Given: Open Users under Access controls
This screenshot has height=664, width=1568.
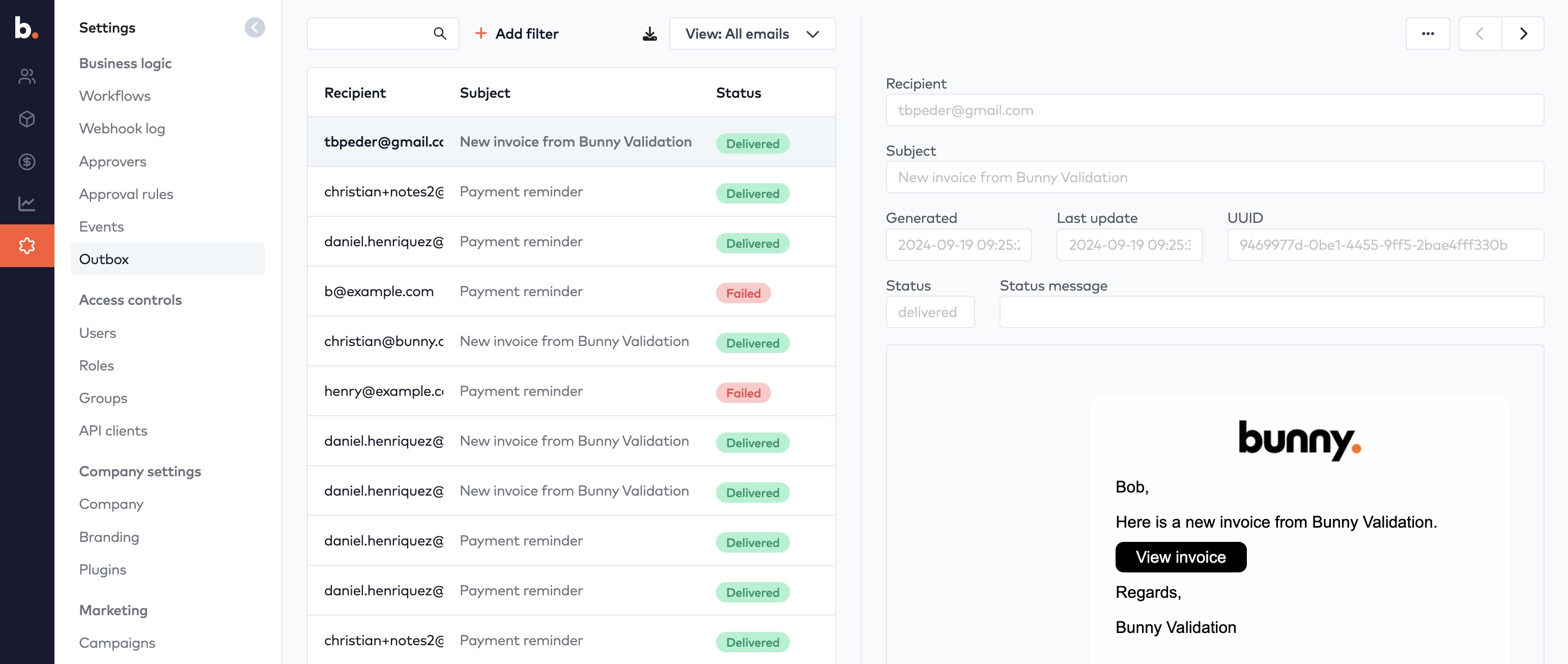Looking at the screenshot, I should pyautogui.click(x=97, y=333).
